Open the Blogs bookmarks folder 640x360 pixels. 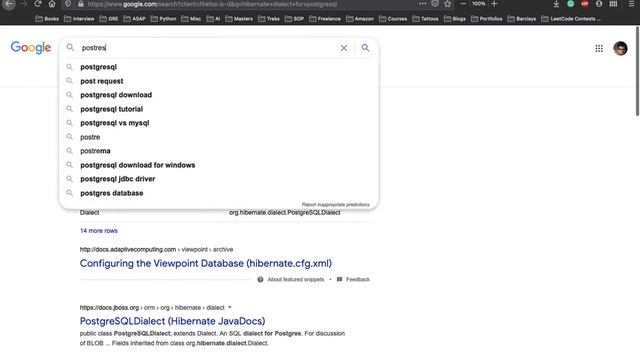[x=455, y=19]
